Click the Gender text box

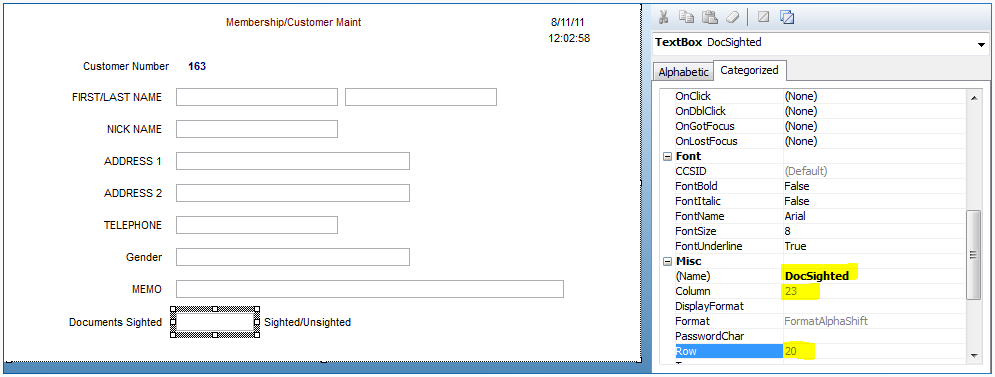(293, 257)
